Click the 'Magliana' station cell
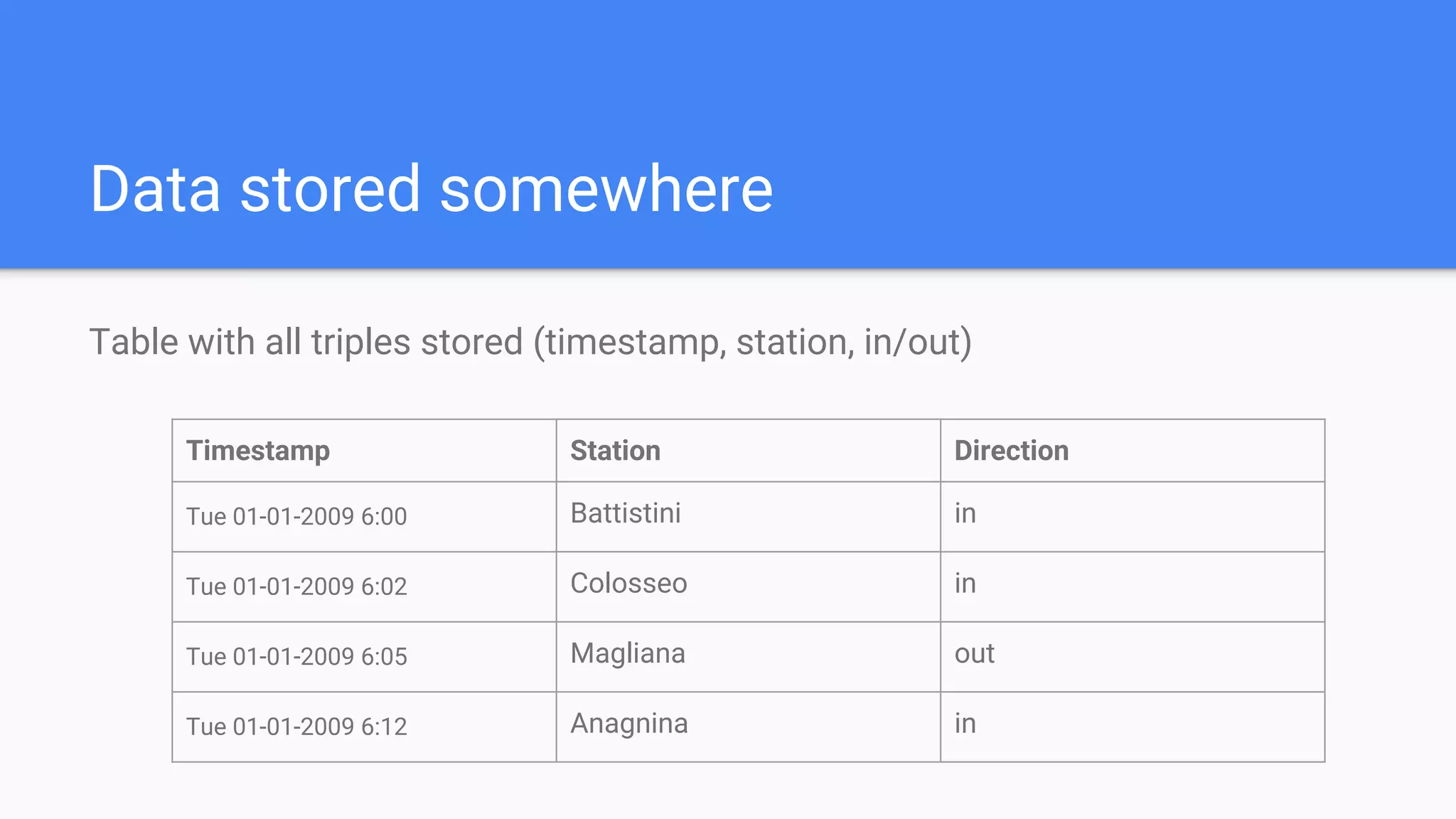 point(748,657)
